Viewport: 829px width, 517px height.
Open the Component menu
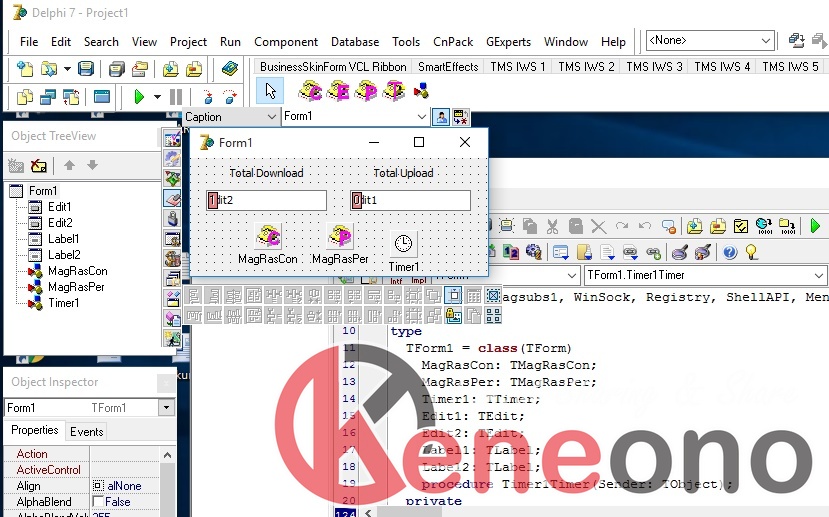coord(286,42)
